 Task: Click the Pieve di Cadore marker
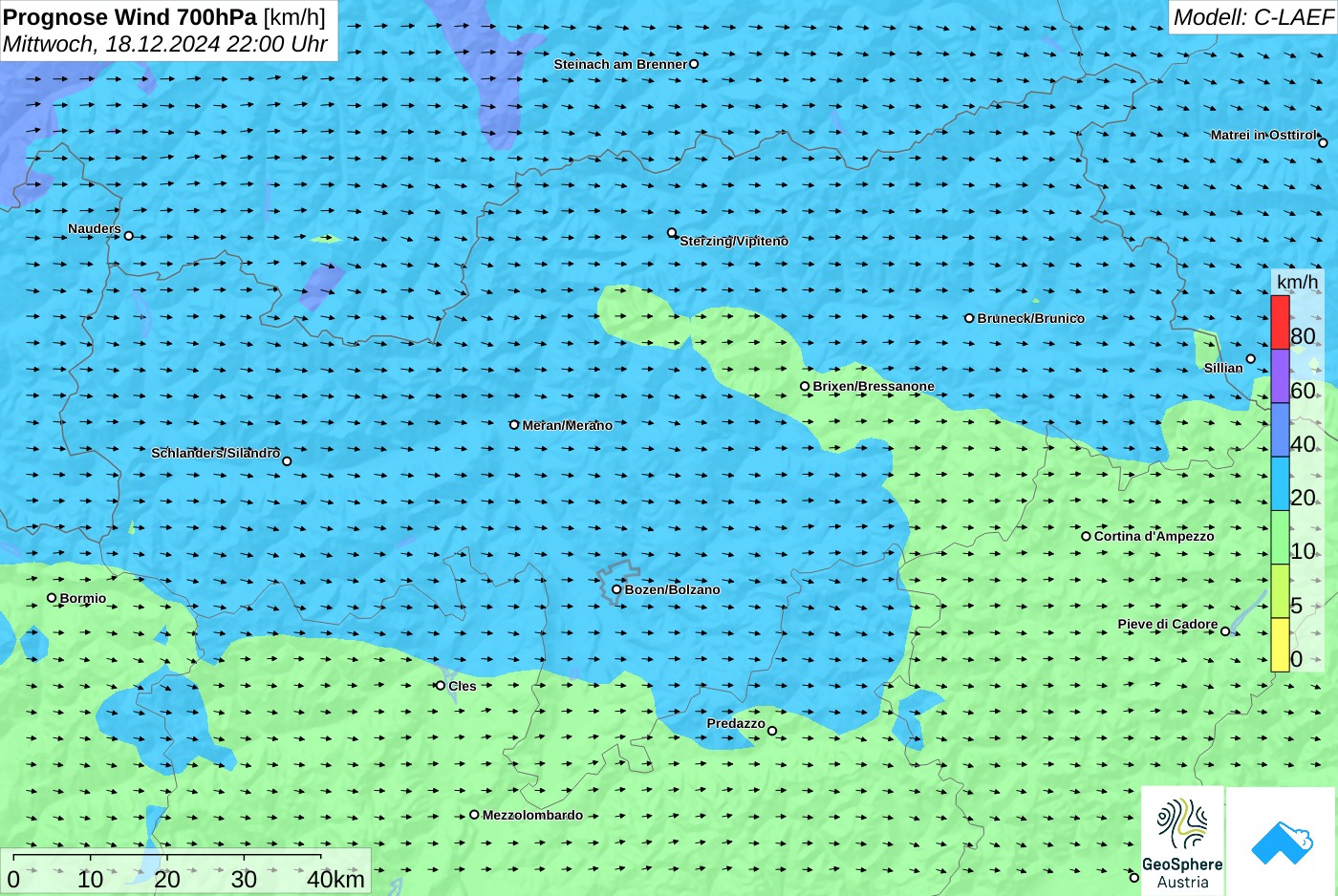[x=1225, y=631]
